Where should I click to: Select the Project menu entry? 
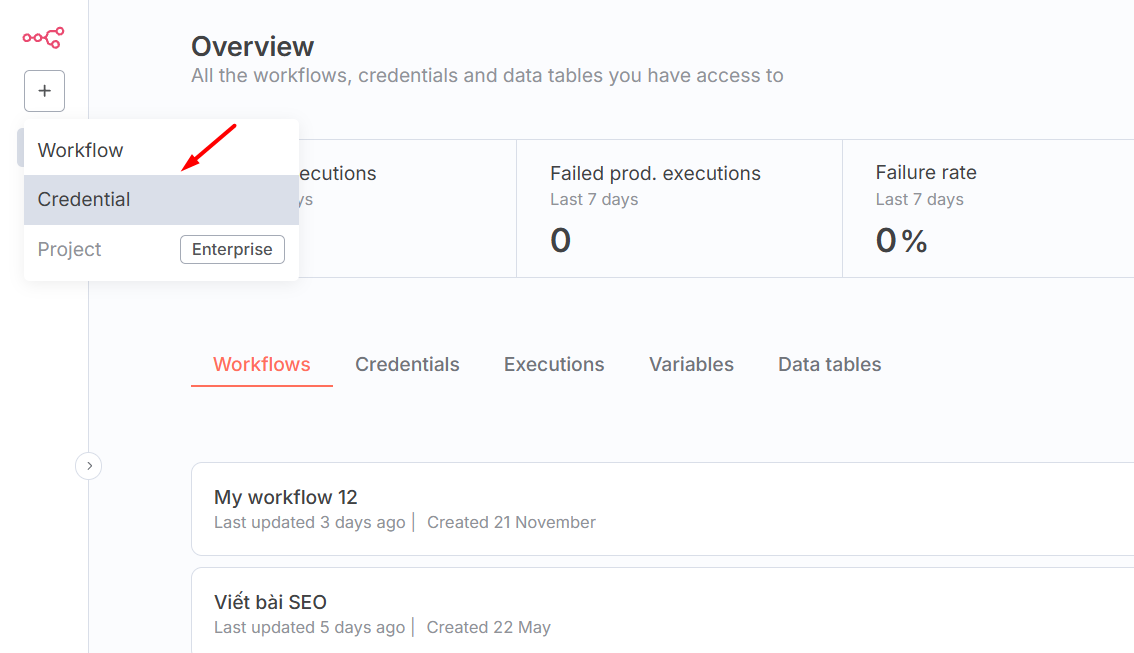70,250
